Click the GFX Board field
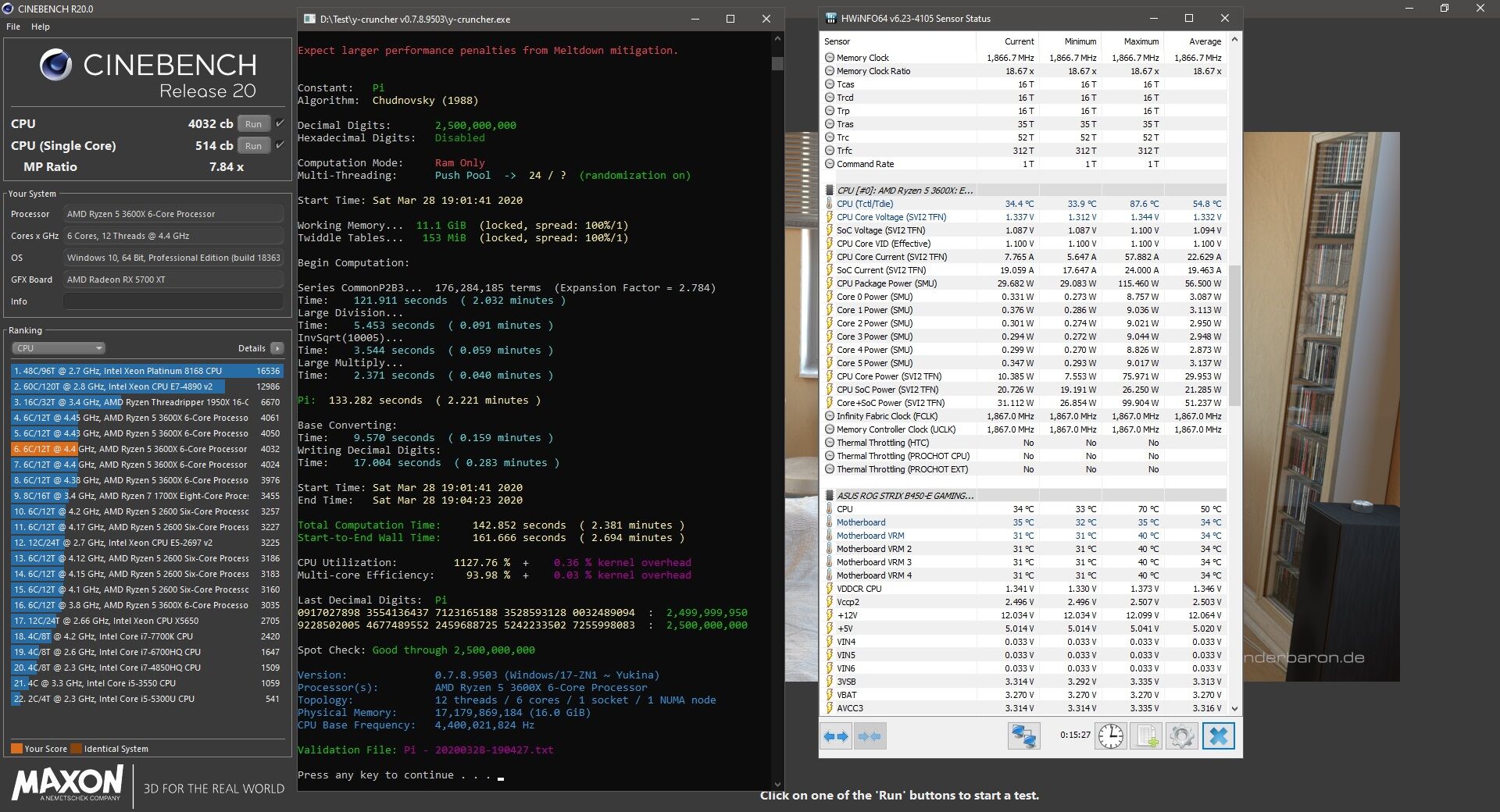Image resolution: width=1500 pixels, height=812 pixels. point(173,280)
